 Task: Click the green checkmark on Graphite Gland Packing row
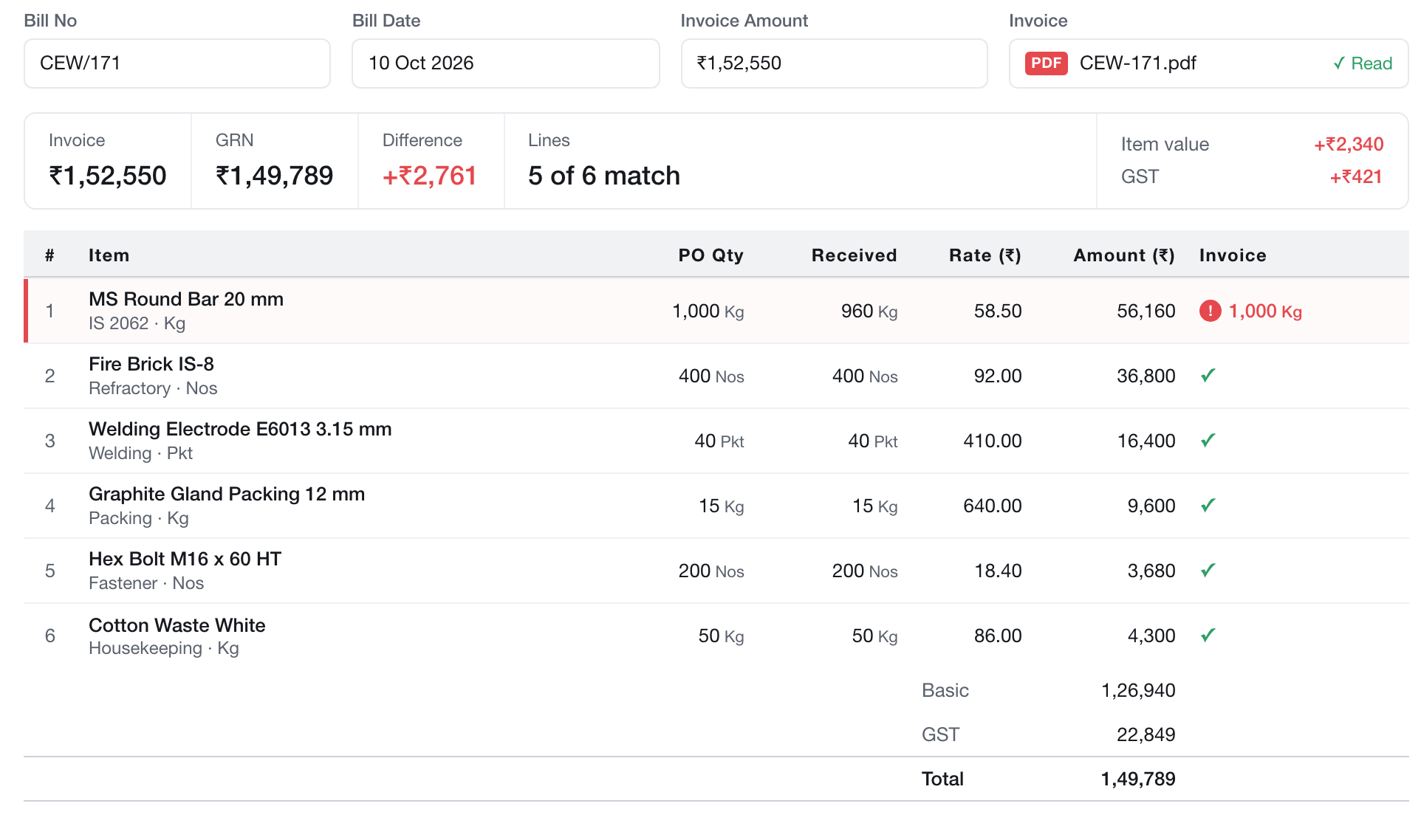coord(1208,506)
